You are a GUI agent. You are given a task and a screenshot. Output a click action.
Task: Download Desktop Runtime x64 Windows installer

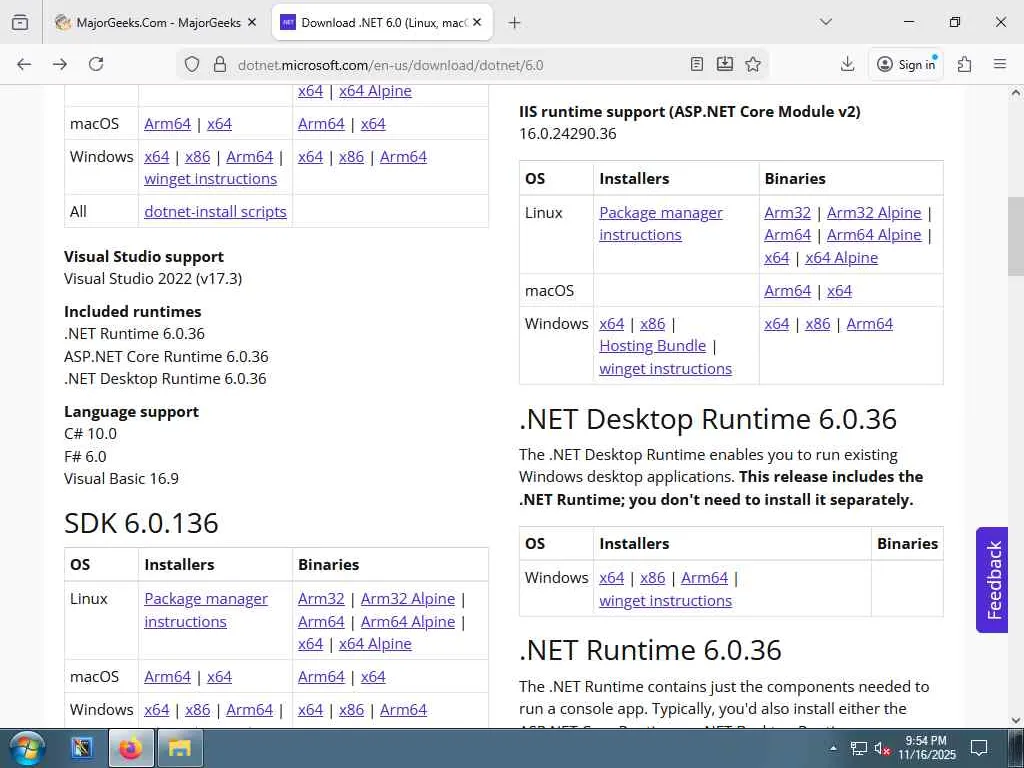612,578
